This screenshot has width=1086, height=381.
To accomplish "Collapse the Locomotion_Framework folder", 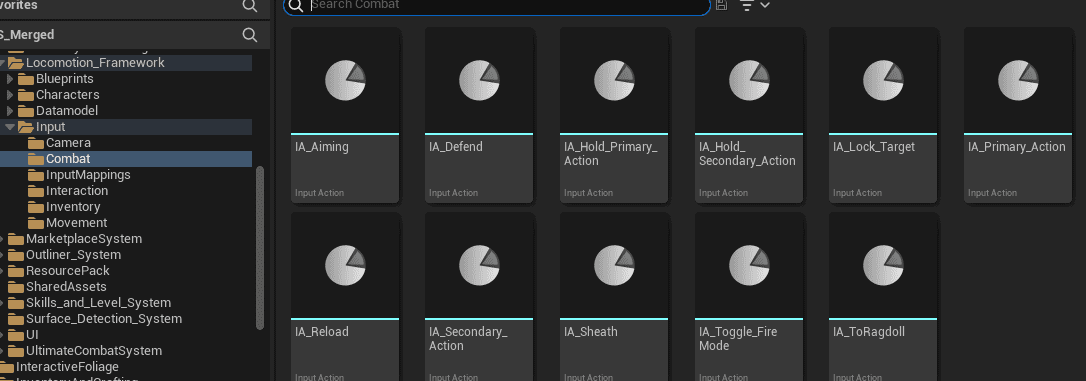I will tap(2, 63).
